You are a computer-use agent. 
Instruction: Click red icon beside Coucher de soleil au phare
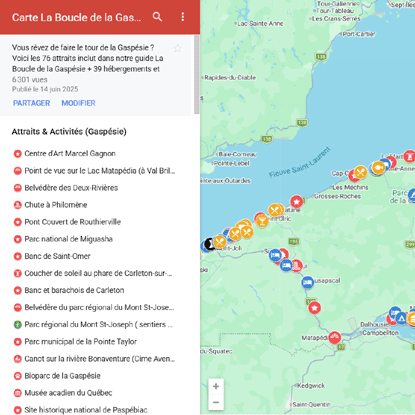tap(17, 273)
